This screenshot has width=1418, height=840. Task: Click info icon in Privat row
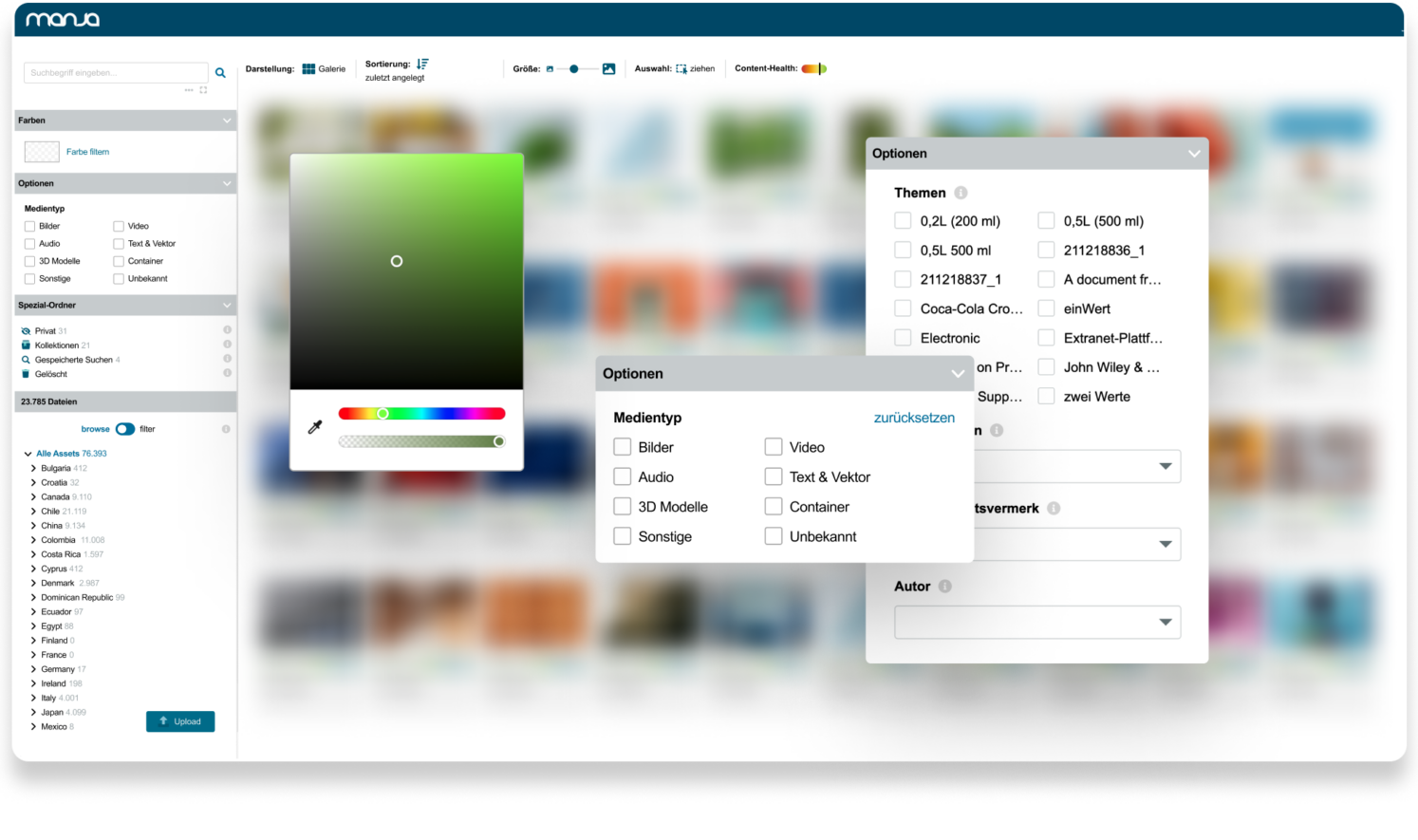[x=227, y=330]
